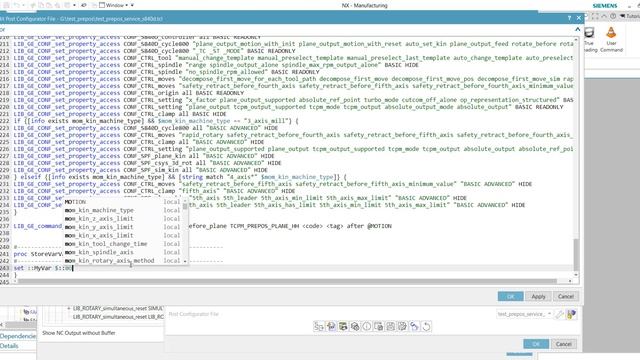
Task: Collapse the editor group with the chevron
Action: (x=578, y=29)
